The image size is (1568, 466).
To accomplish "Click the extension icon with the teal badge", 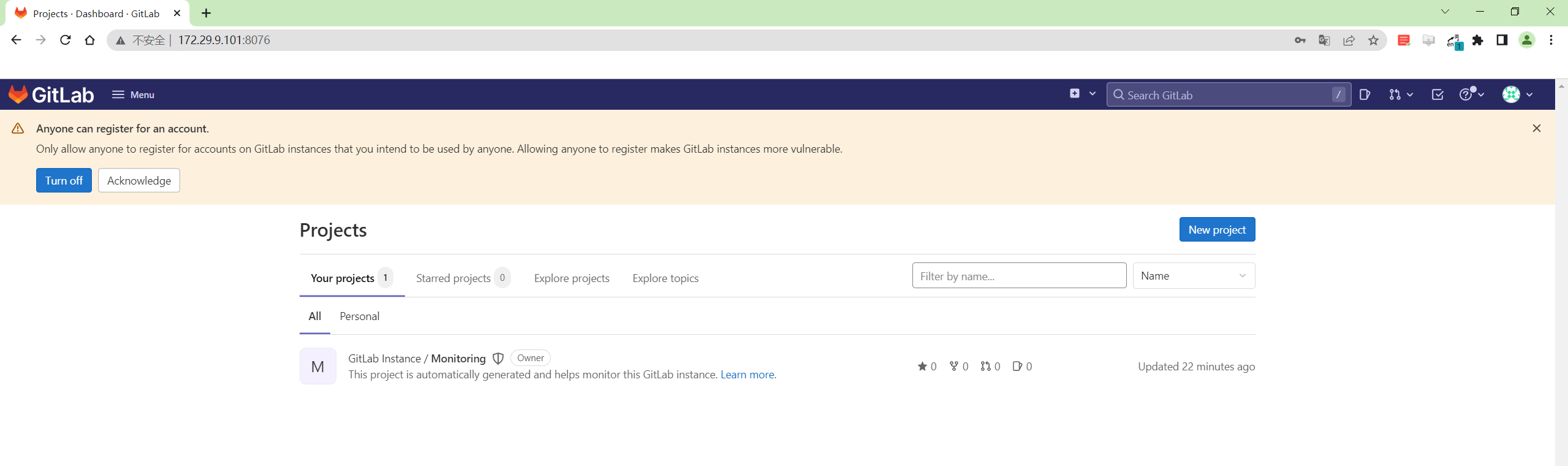I will (x=1454, y=41).
